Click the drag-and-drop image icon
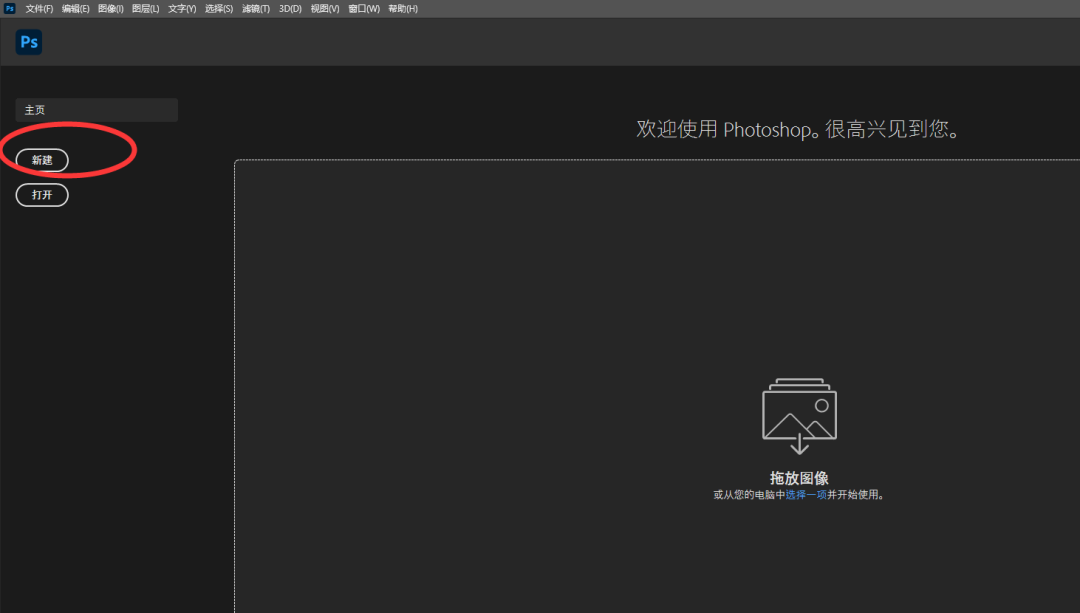 (x=800, y=416)
